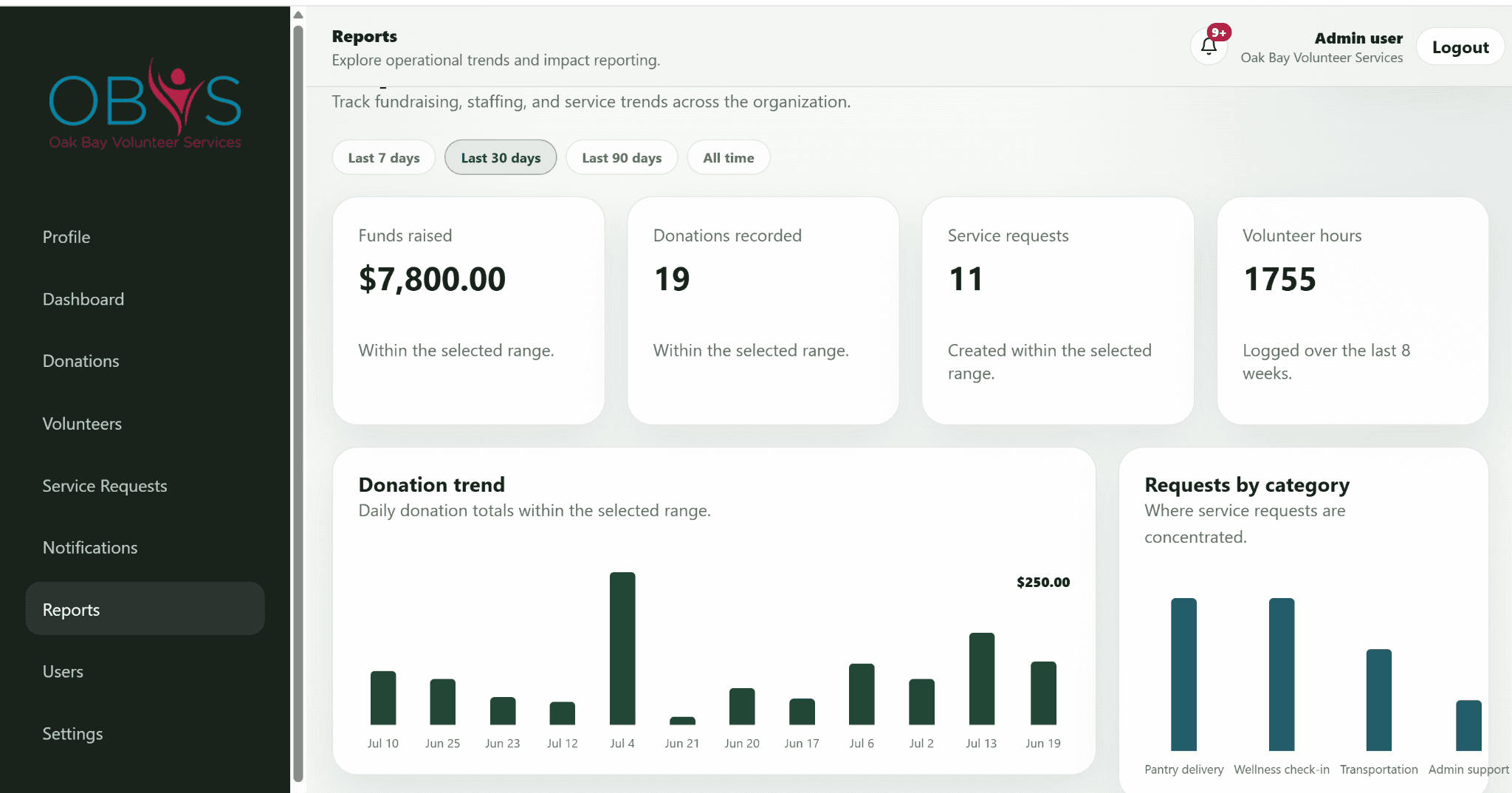This screenshot has width=1512, height=793.
Task: Go to Dashboard in the sidebar
Action: click(145, 299)
